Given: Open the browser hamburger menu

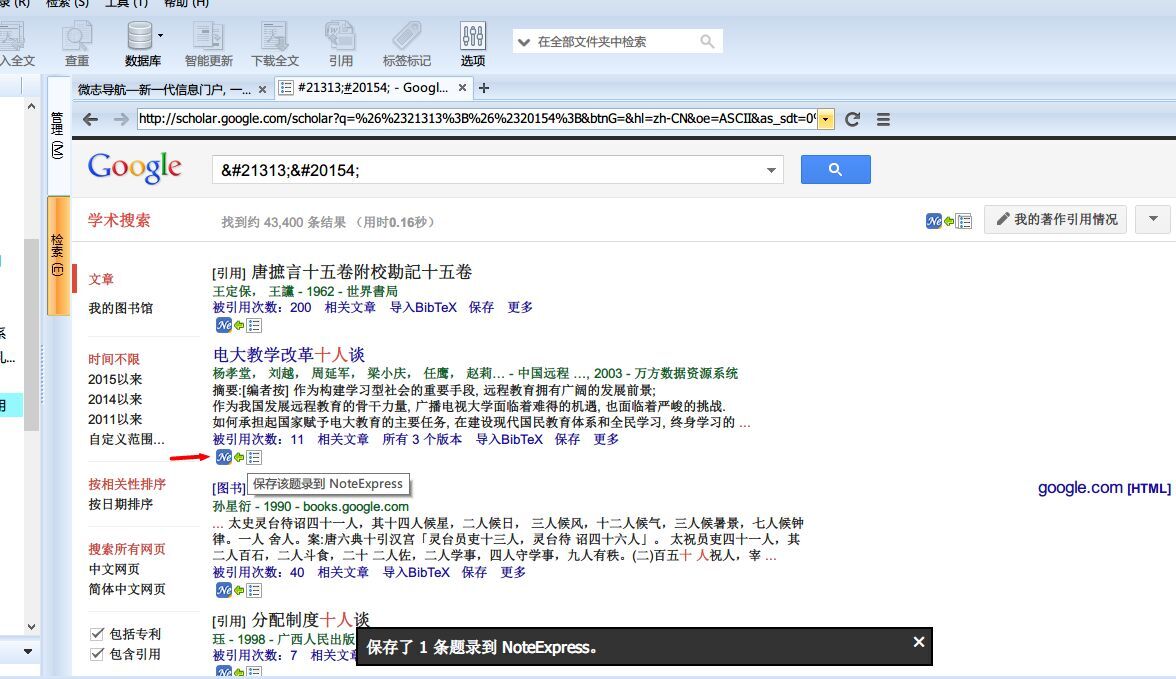Looking at the screenshot, I should coord(884,119).
